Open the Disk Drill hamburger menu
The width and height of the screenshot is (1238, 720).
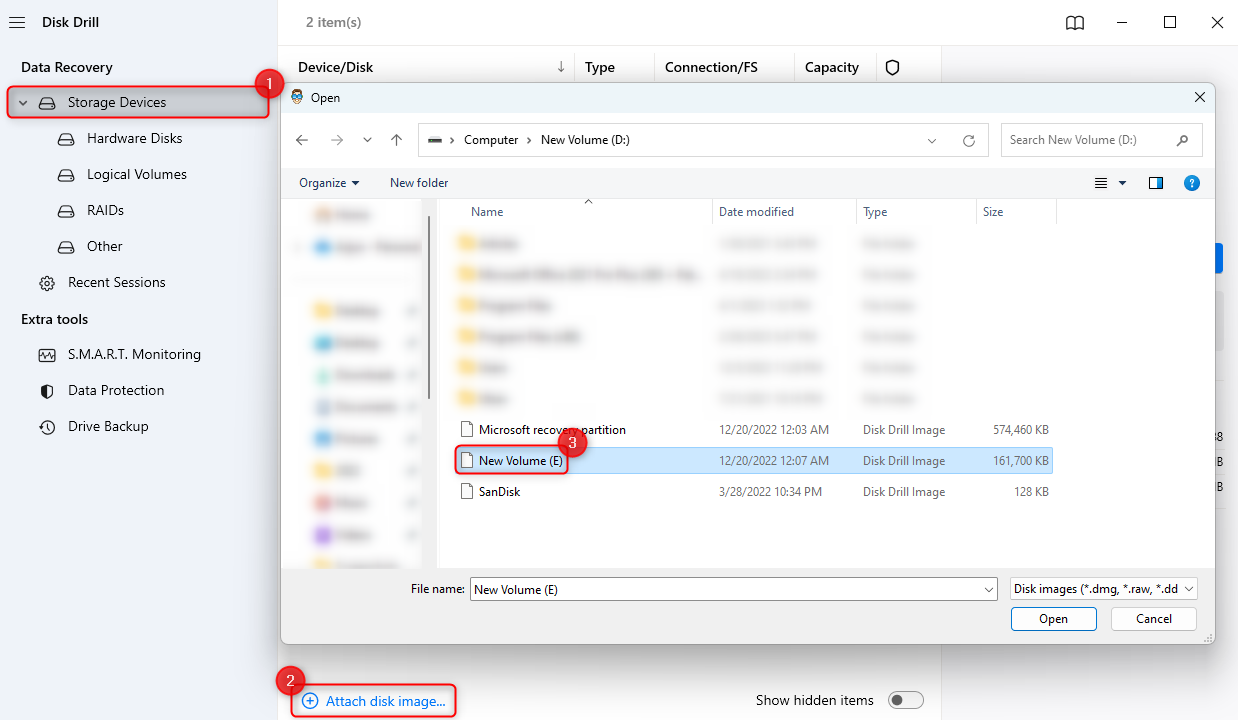point(17,22)
